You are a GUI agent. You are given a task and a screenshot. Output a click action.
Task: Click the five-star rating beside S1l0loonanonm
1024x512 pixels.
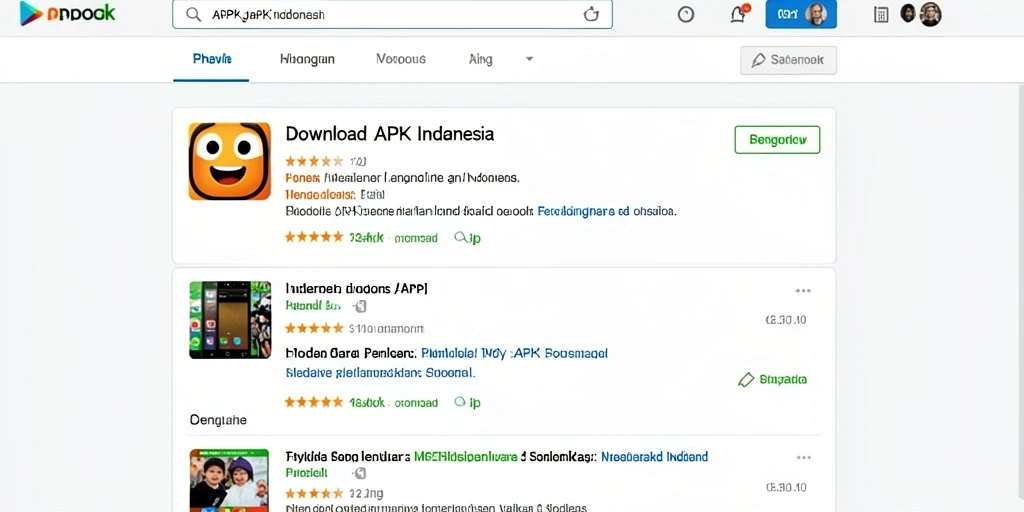[x=314, y=328]
